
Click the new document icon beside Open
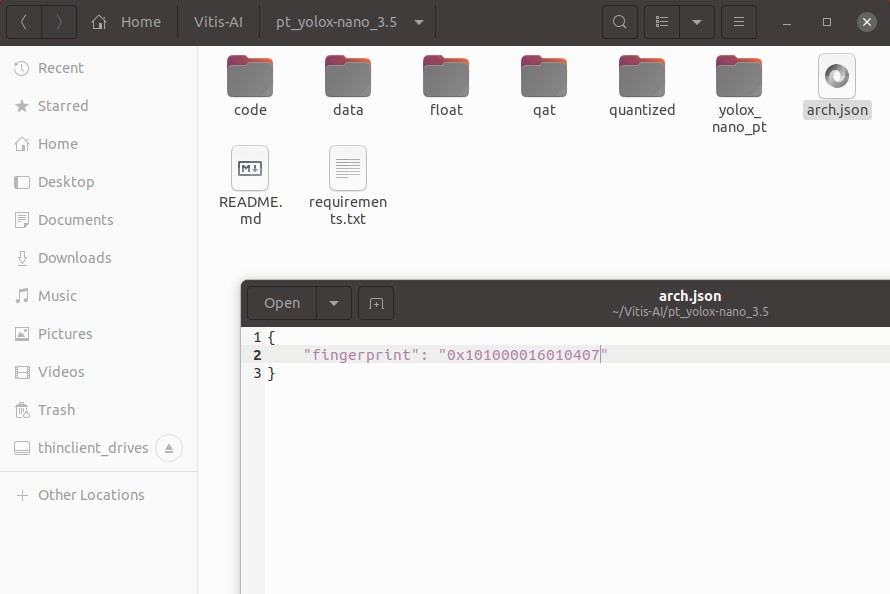point(376,303)
